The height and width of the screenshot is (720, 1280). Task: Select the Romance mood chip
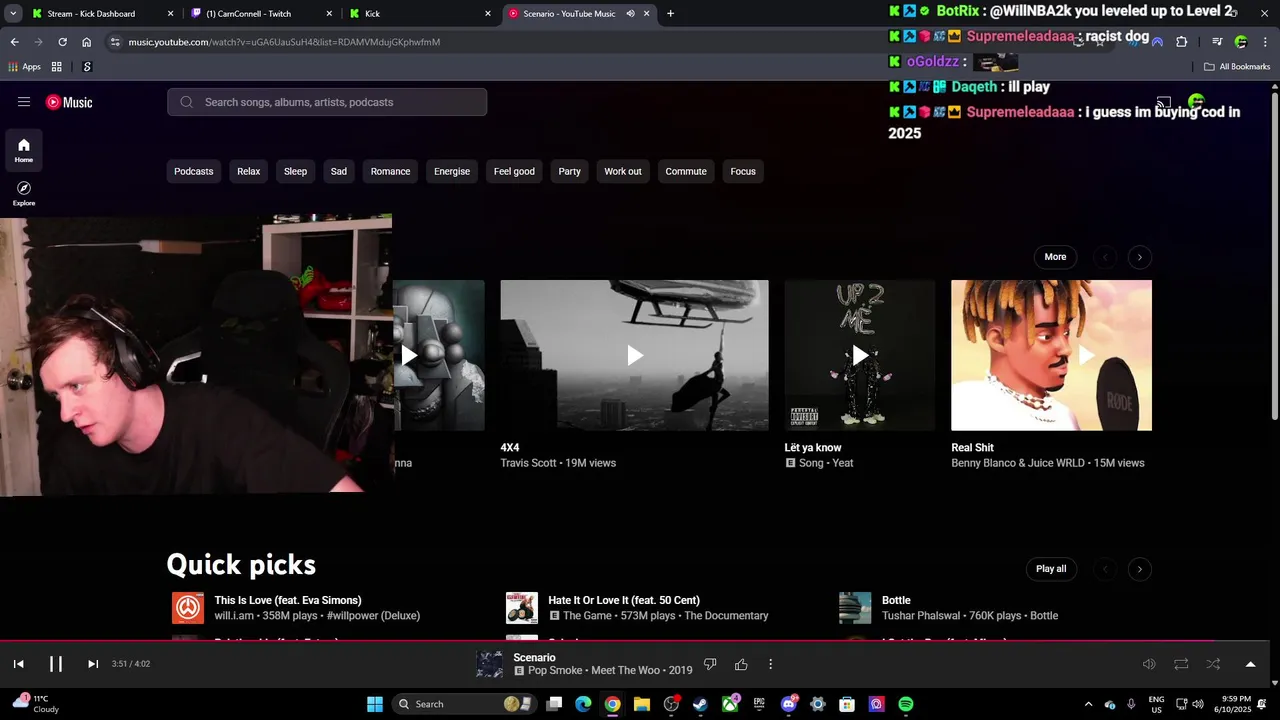point(390,171)
